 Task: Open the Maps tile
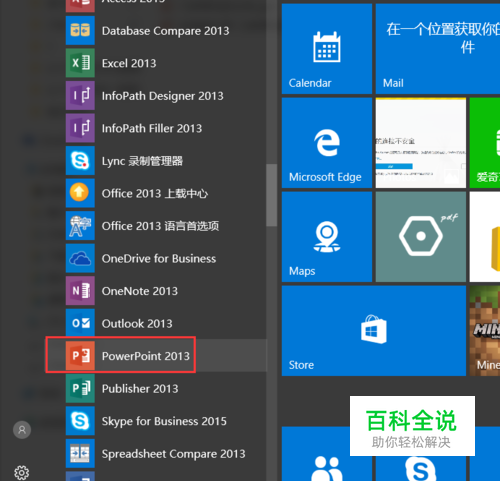[x=327, y=237]
